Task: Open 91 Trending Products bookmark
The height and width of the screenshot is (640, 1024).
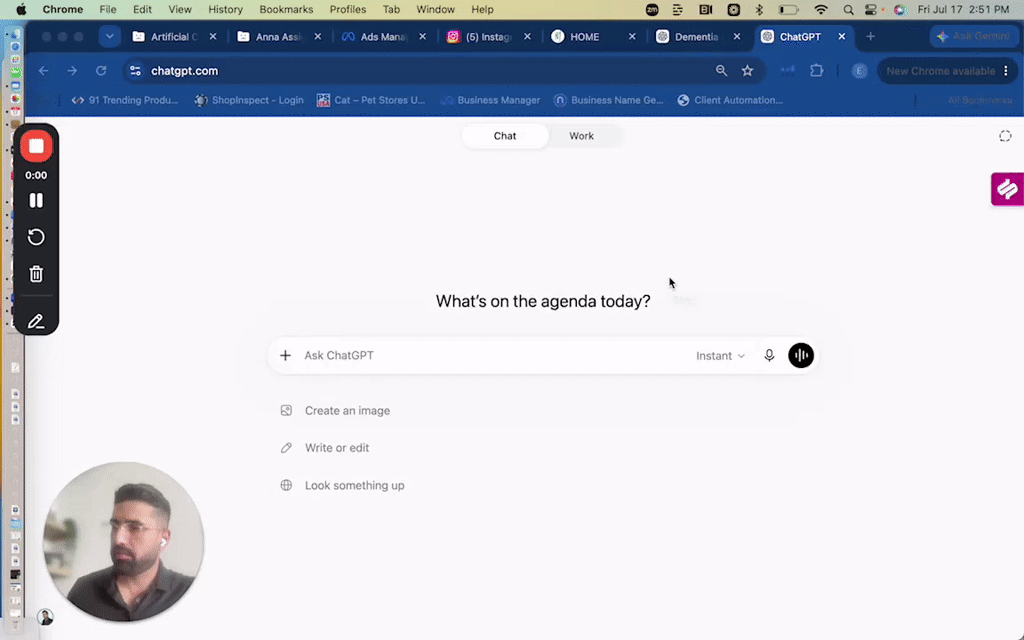Action: pos(125,100)
